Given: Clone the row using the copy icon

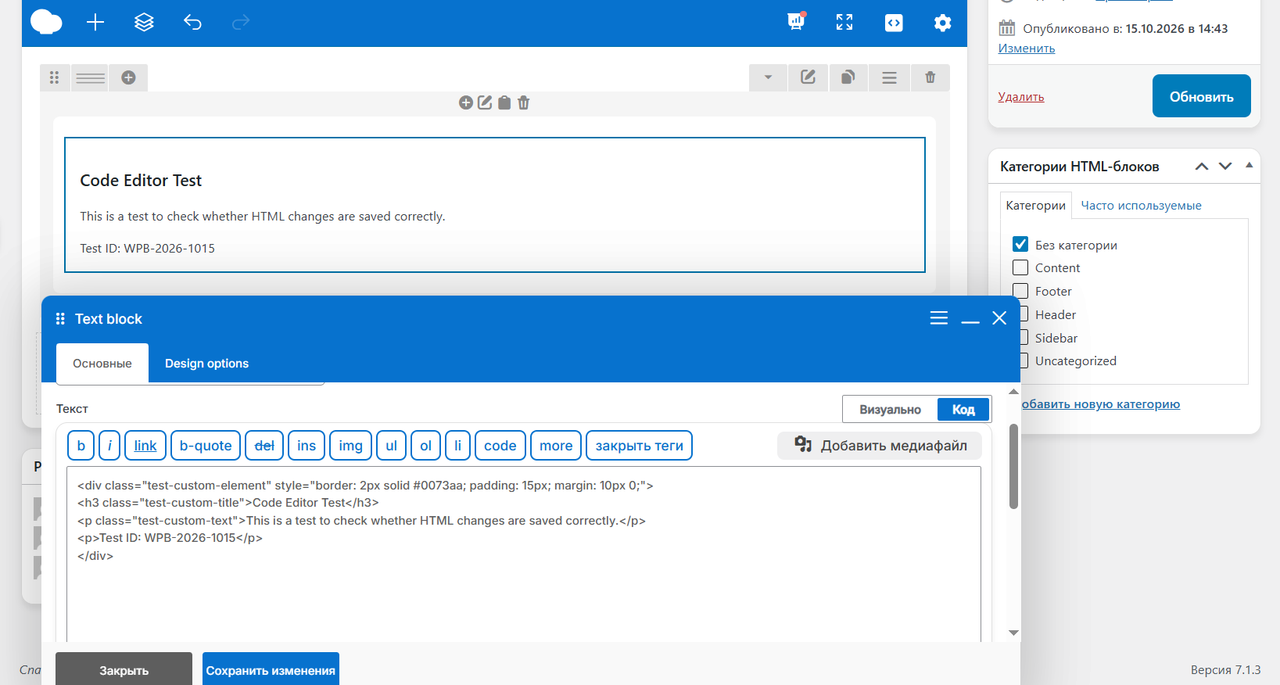Looking at the screenshot, I should point(848,77).
